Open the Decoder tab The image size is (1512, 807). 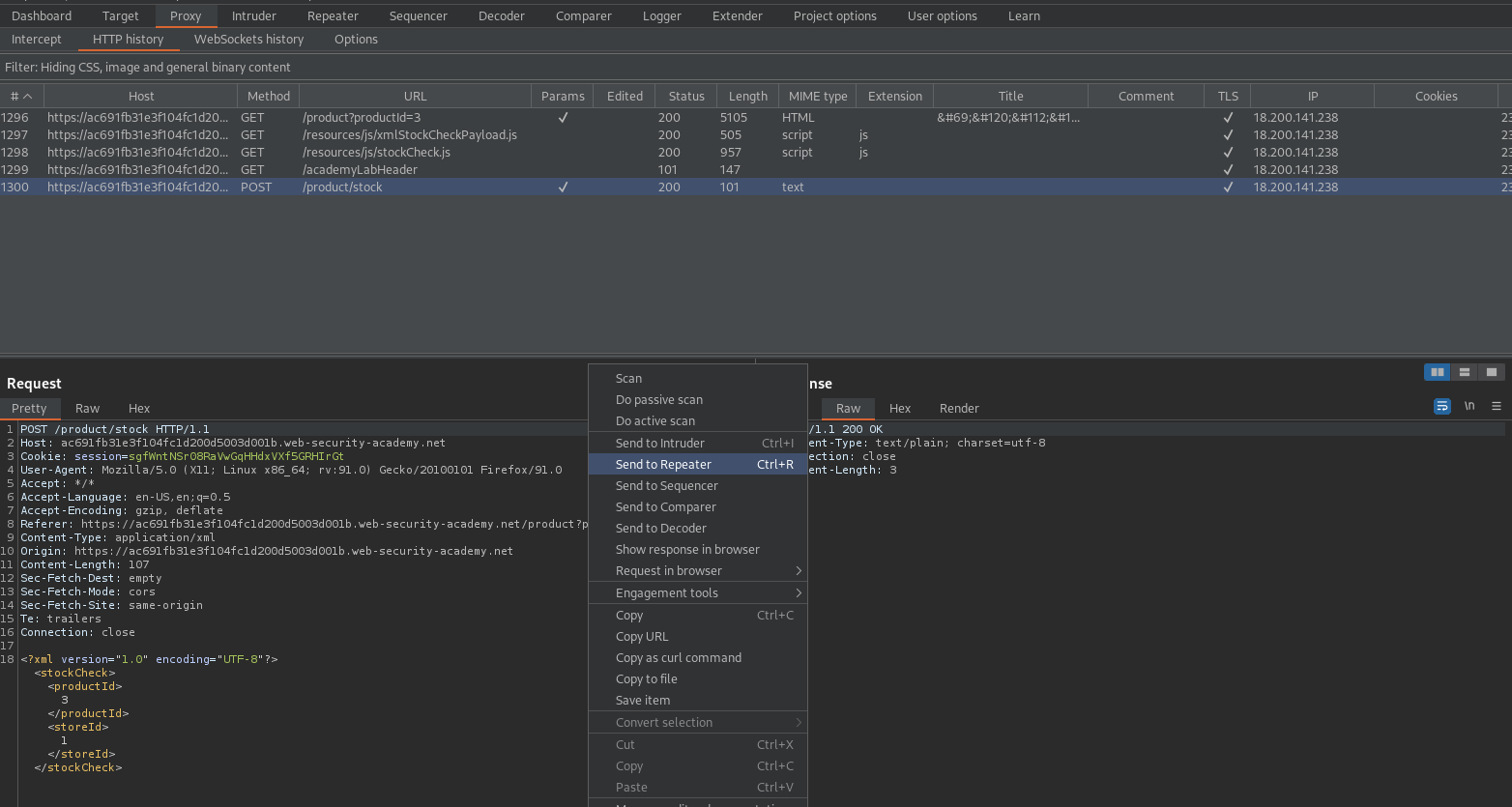pyautogui.click(x=502, y=16)
